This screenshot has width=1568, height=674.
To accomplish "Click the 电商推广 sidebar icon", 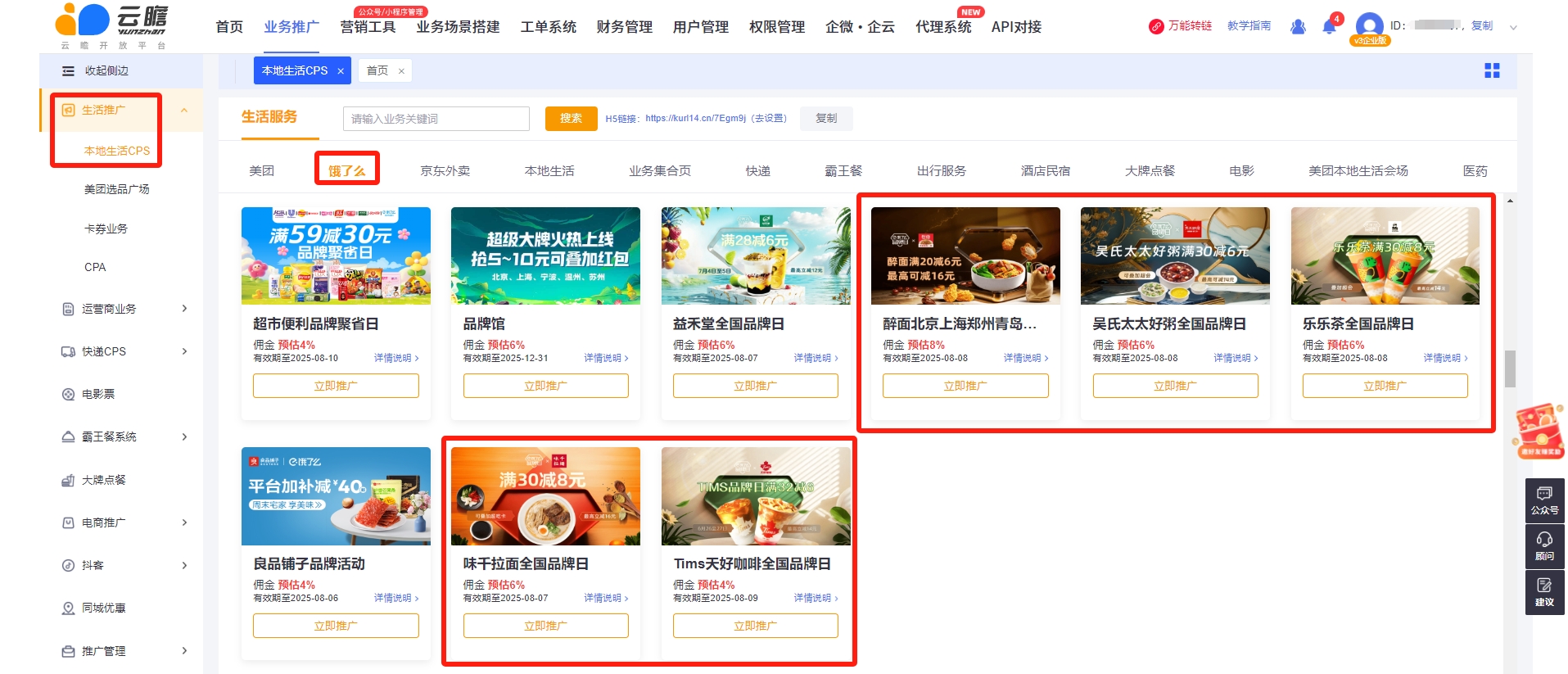I will [69, 522].
